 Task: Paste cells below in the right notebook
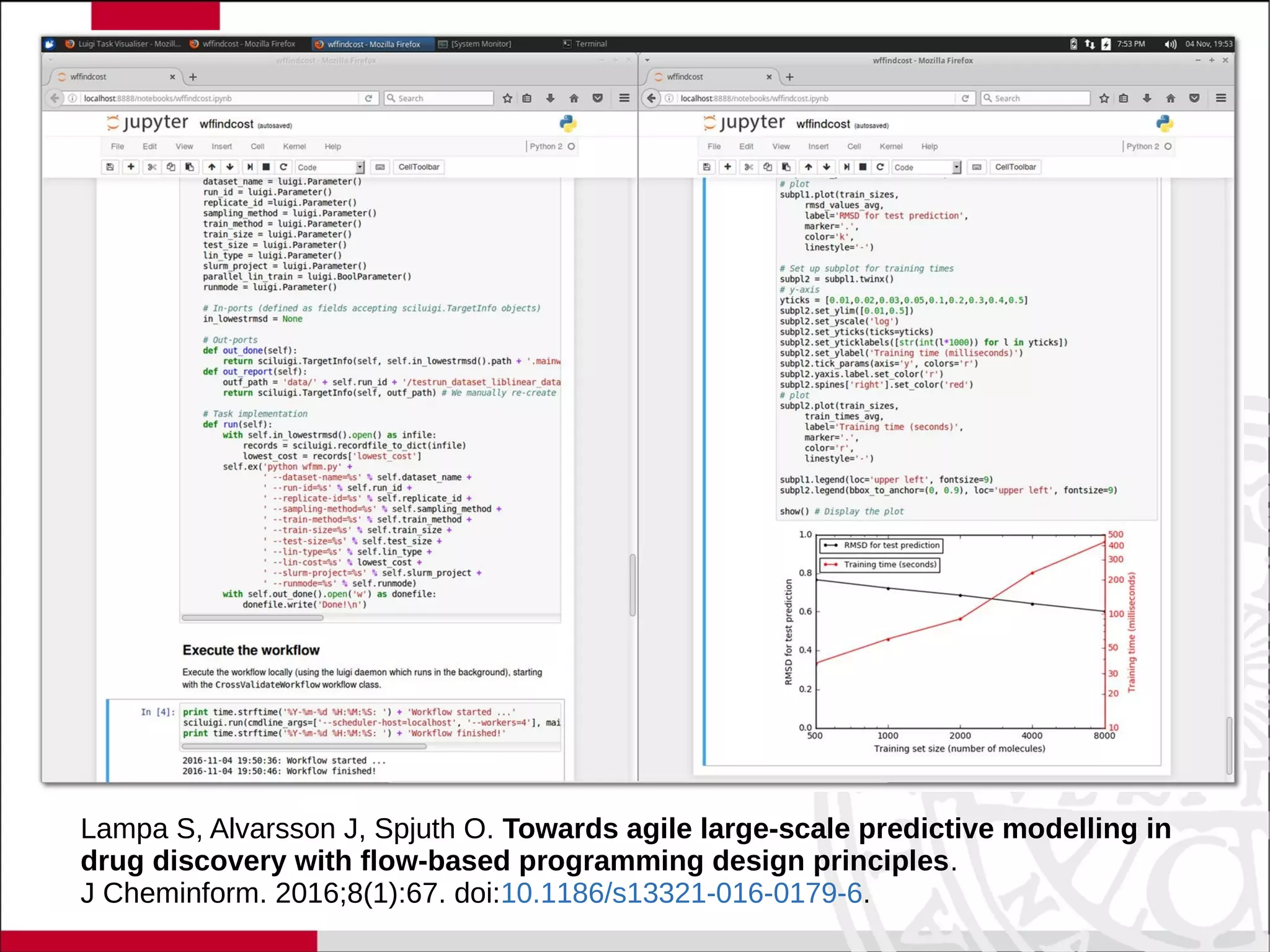786,167
